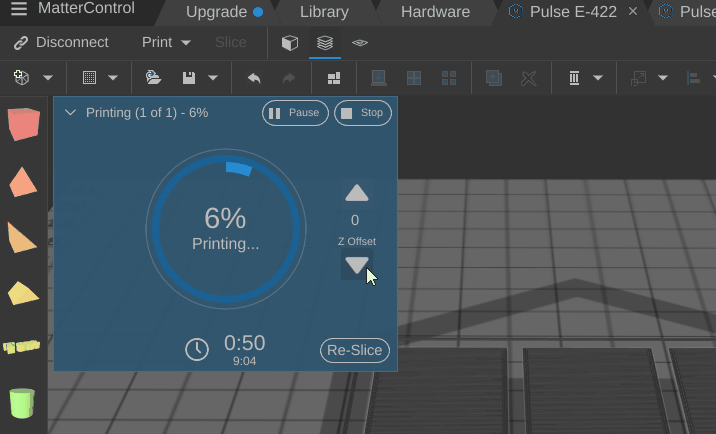This screenshot has width=716, height=434.
Task: Click the Z Offset label
Action: pos(357,241)
